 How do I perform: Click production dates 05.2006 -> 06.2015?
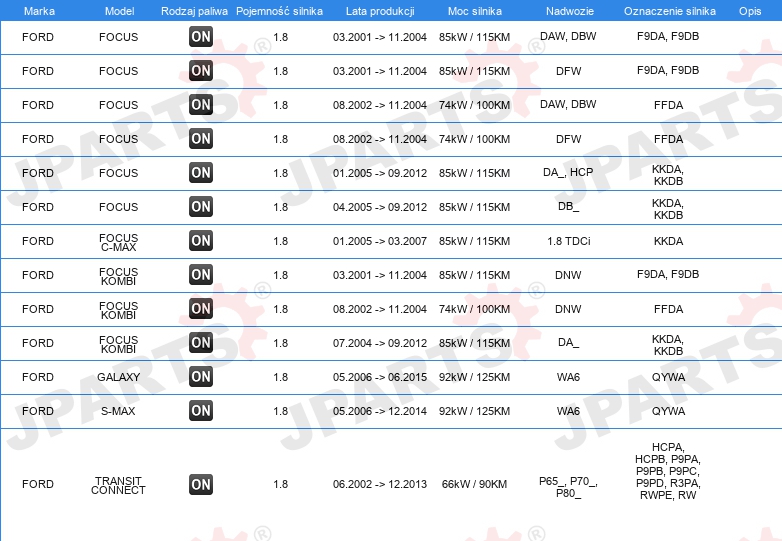380,377
